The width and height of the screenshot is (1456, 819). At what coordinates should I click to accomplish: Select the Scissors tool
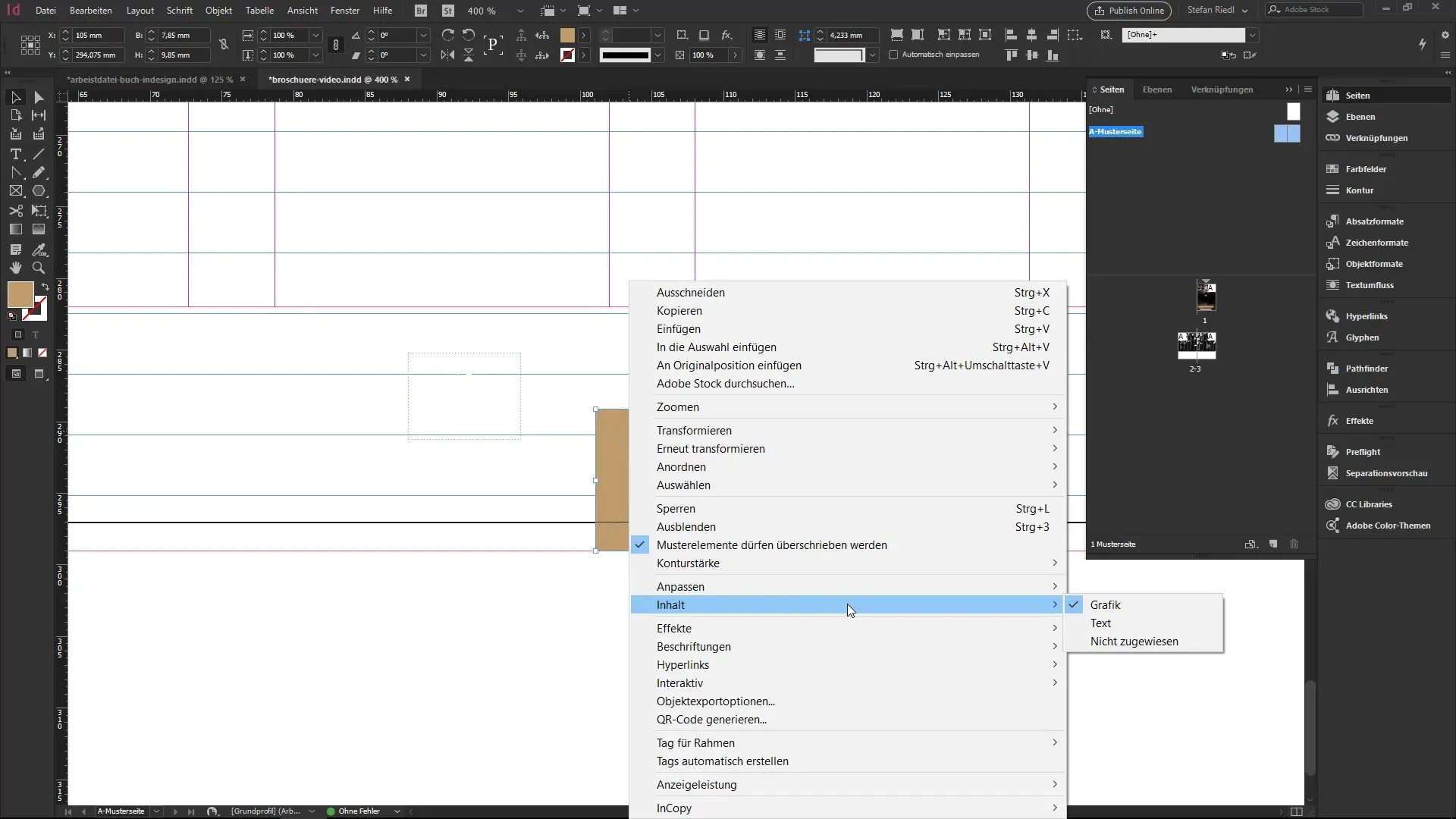[15, 211]
